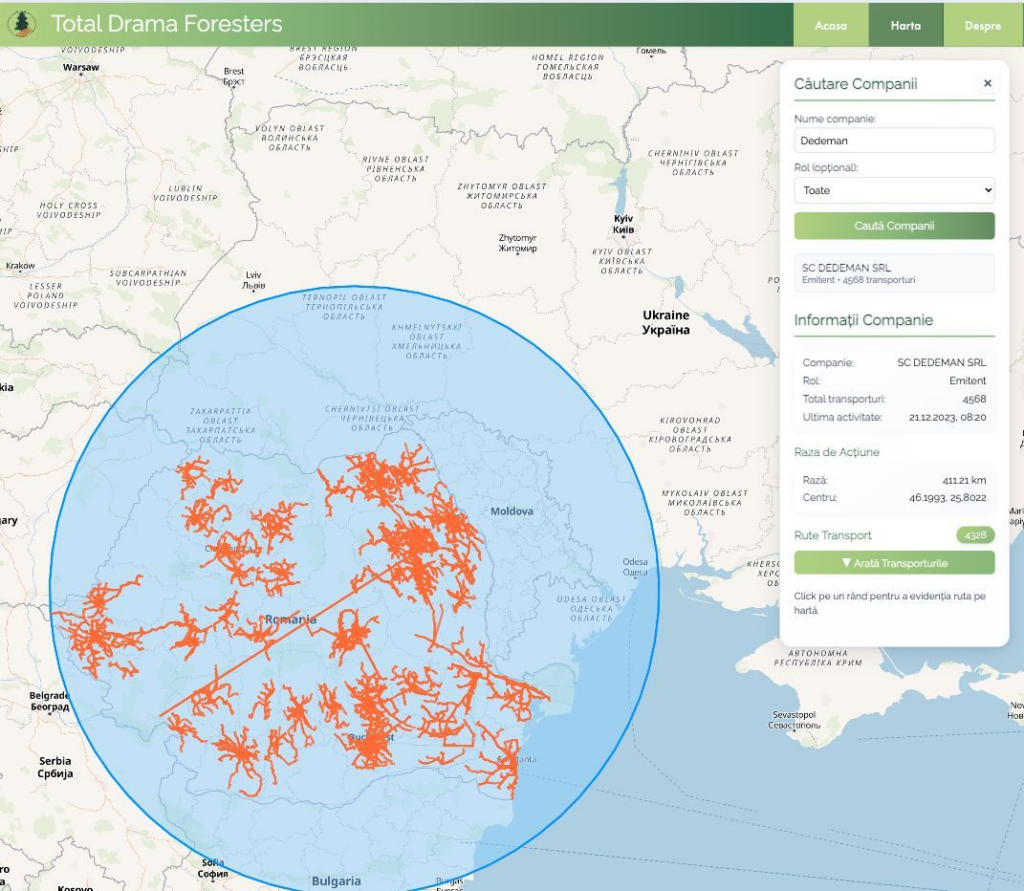1024x891 pixels.
Task: Open the Acasa tab
Action: pos(830,26)
